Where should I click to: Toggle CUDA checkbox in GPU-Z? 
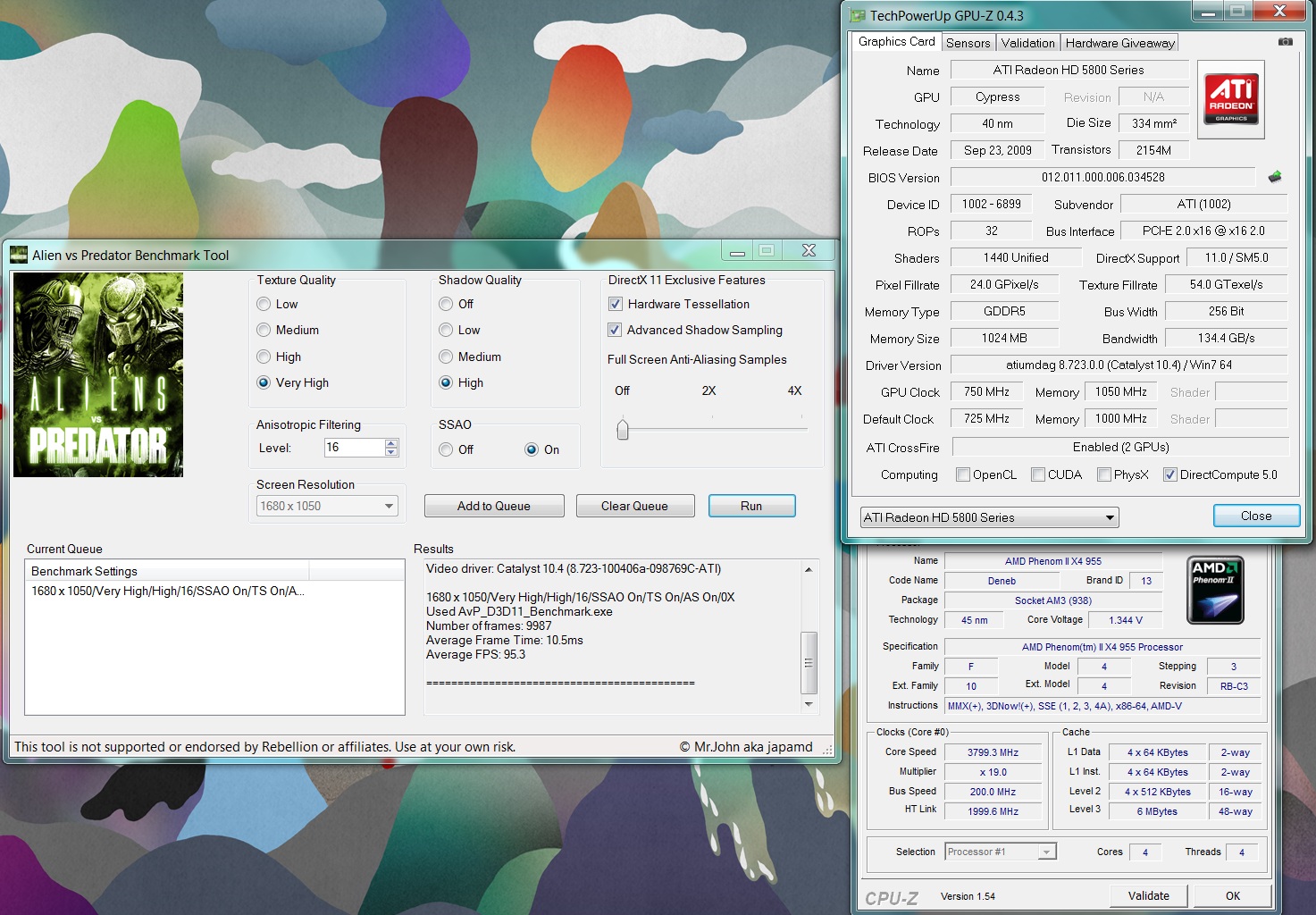pos(1038,475)
